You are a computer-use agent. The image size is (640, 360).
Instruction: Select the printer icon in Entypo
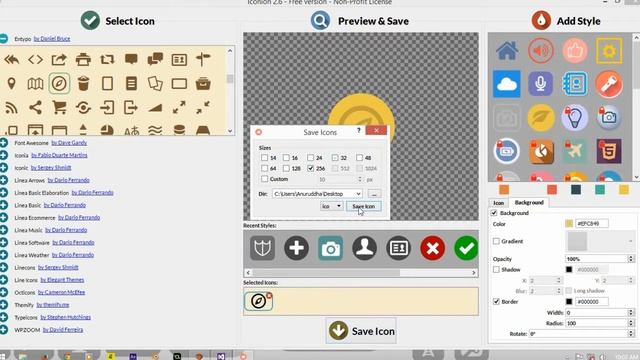(83, 60)
